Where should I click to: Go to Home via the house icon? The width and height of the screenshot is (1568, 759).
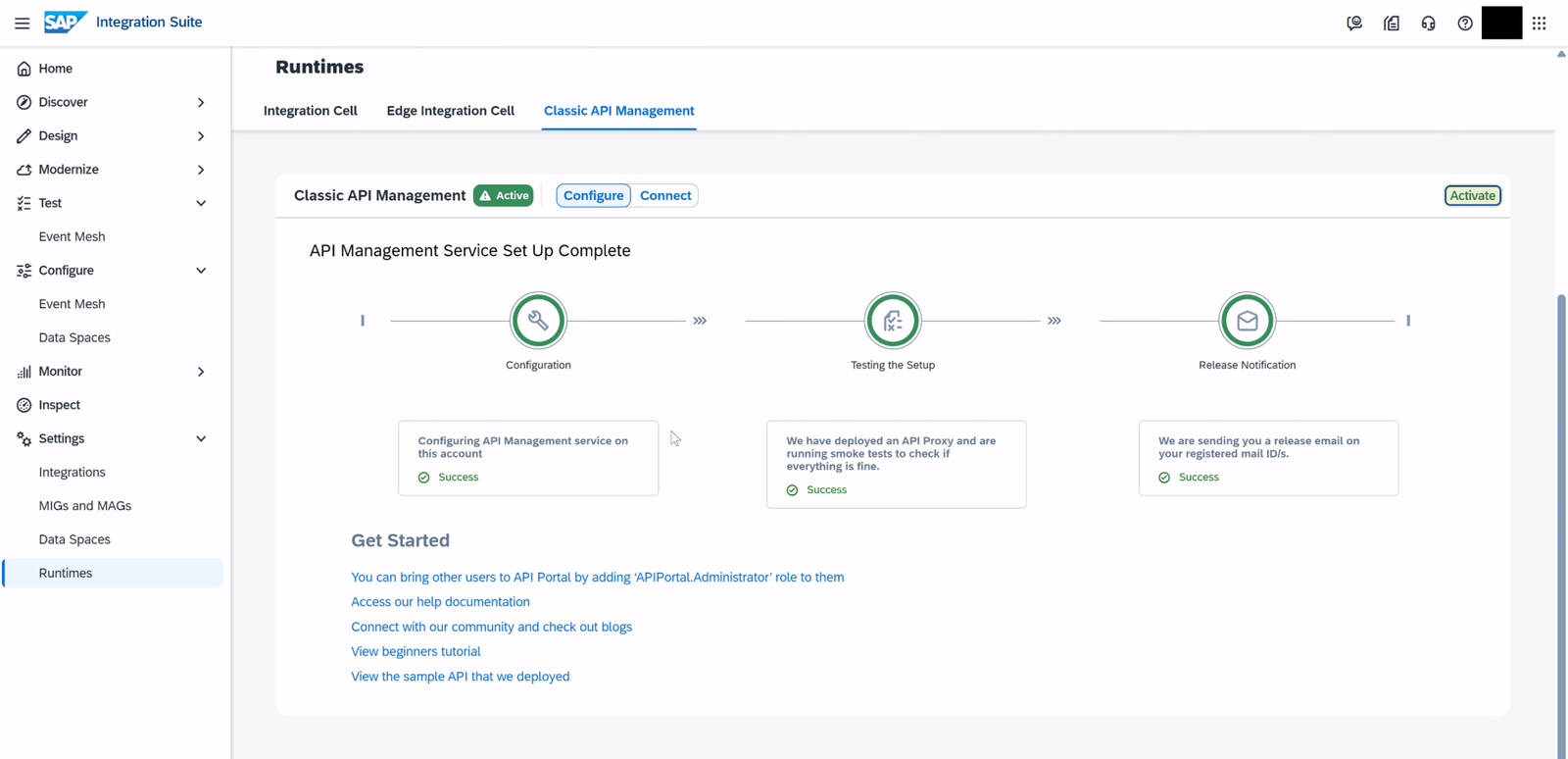(x=24, y=69)
